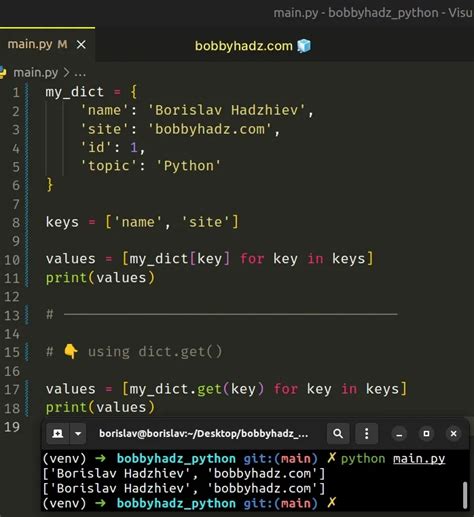Click print(values) on line 18

point(100,407)
